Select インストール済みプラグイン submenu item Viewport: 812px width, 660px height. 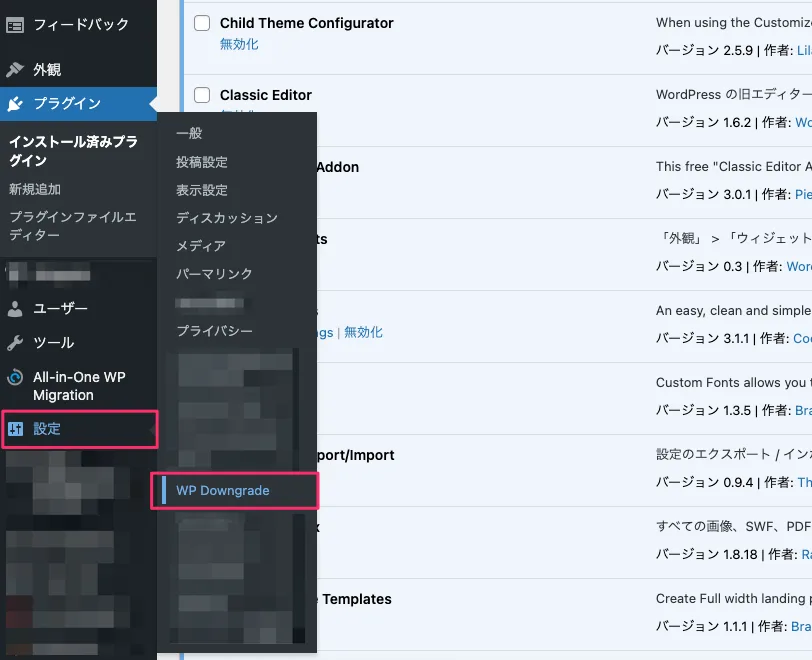point(74,151)
